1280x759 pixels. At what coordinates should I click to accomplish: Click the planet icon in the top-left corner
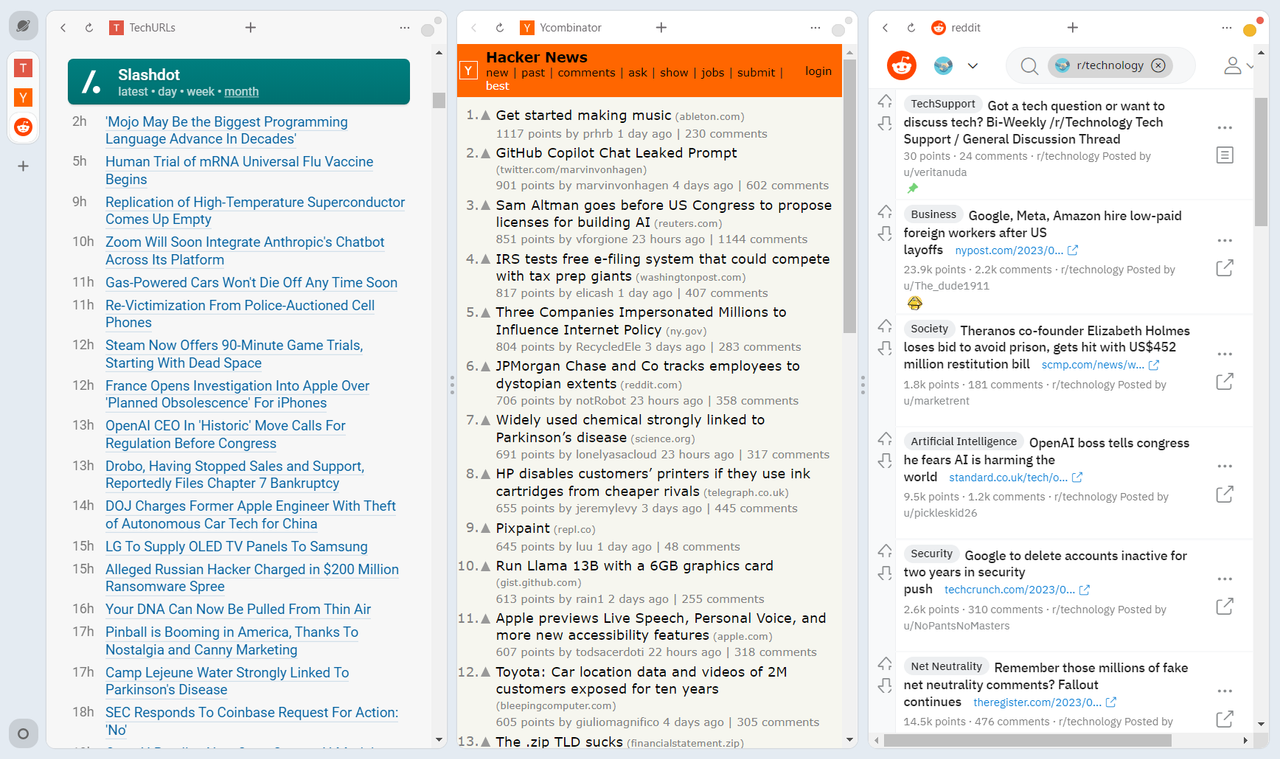pos(22,25)
